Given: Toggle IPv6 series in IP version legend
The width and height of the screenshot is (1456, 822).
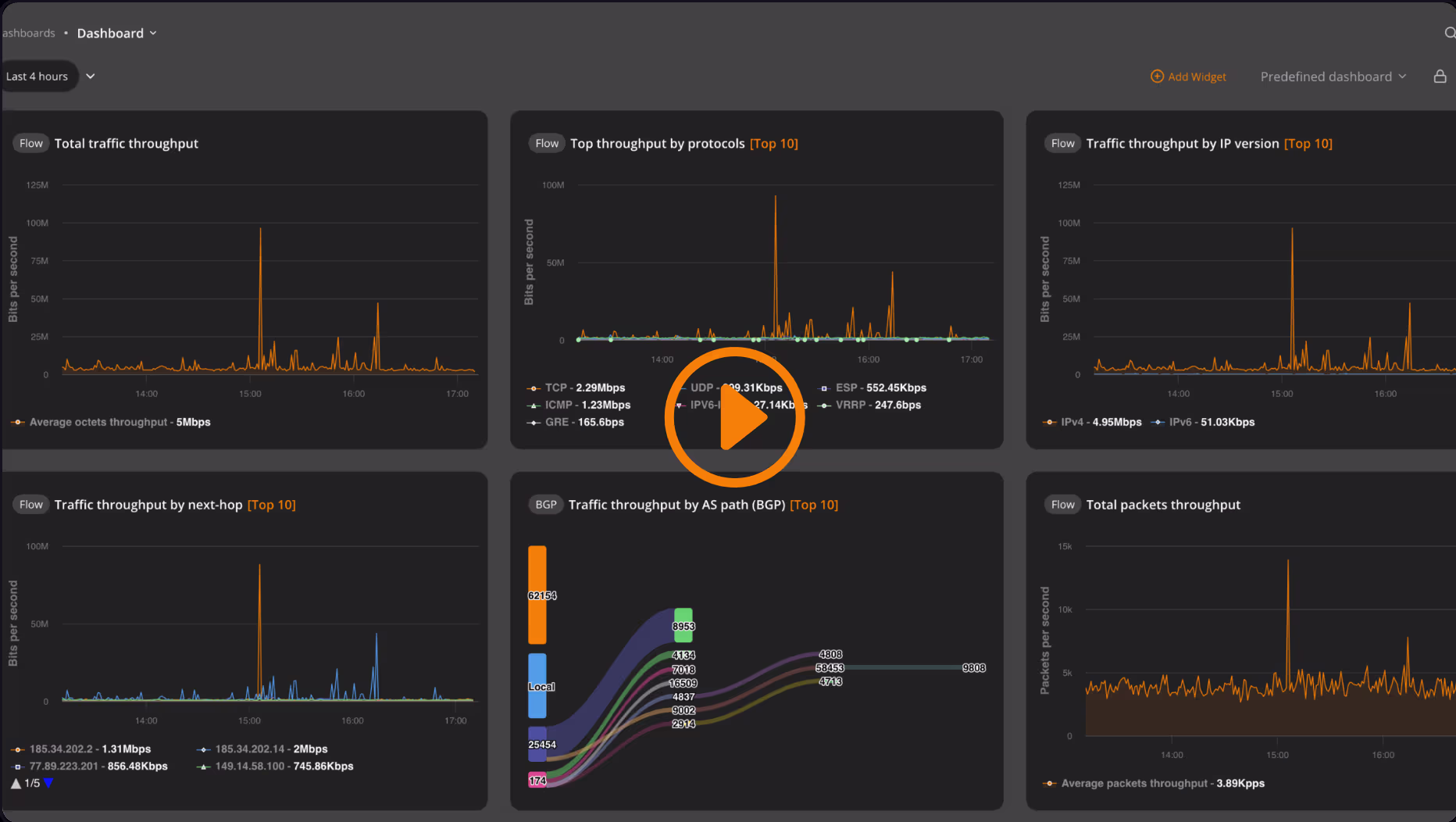Looking at the screenshot, I should pyautogui.click(x=1211, y=422).
